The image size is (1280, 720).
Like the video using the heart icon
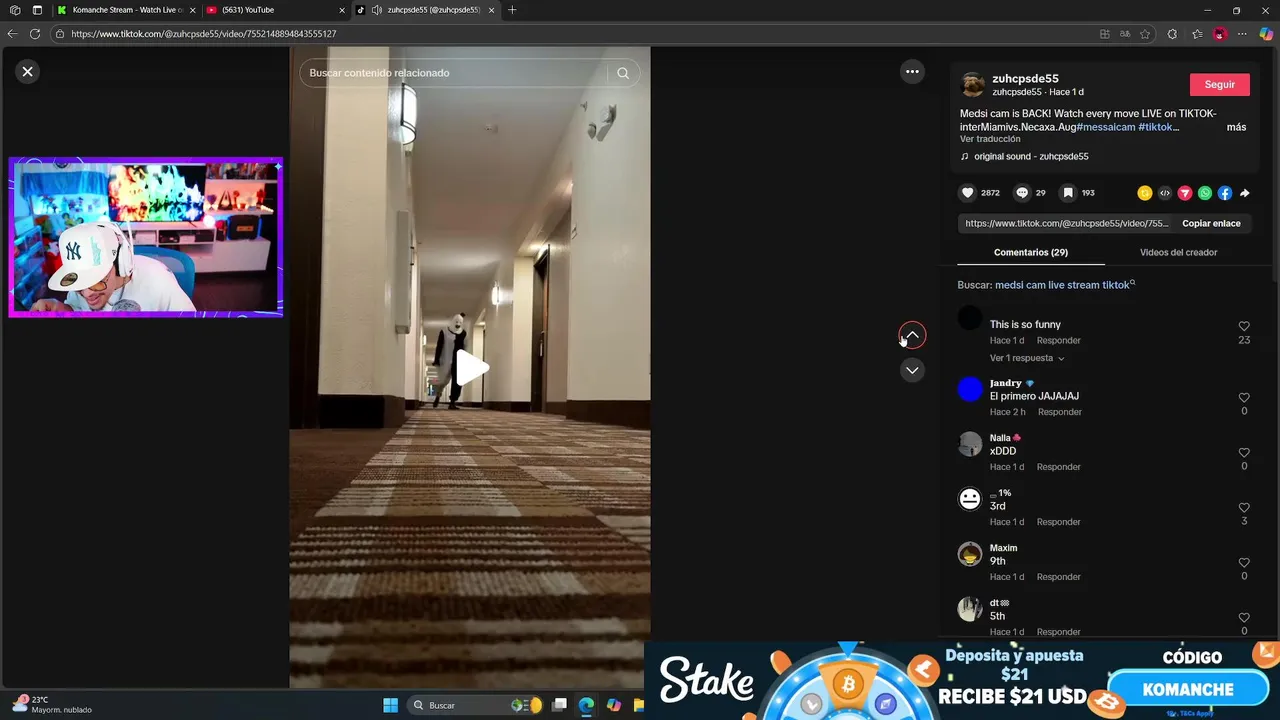(x=967, y=193)
